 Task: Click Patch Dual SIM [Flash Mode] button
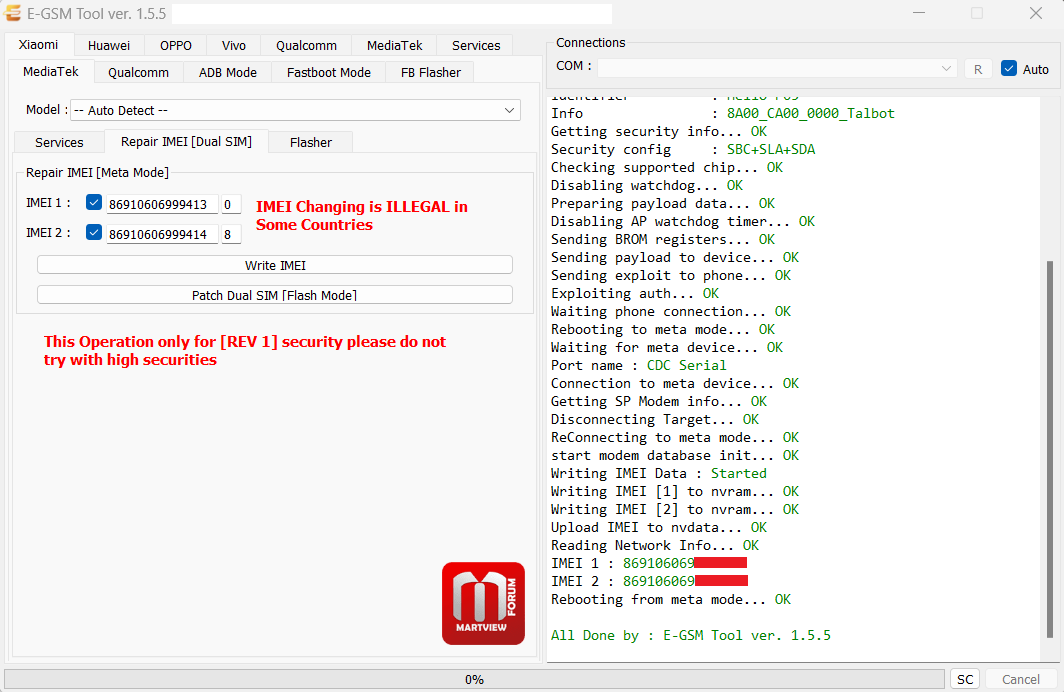coord(275,295)
